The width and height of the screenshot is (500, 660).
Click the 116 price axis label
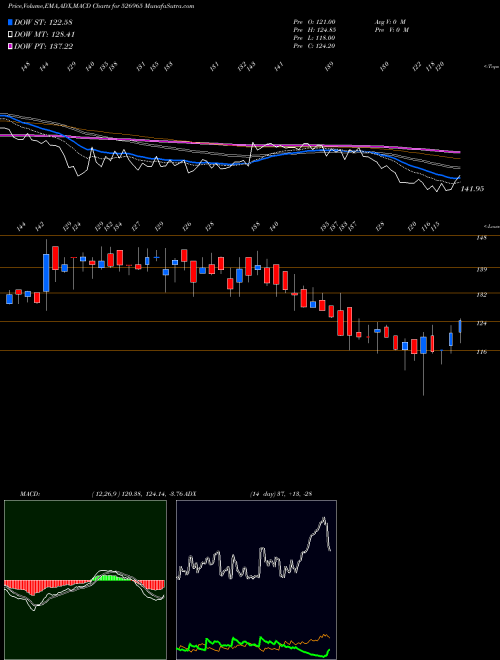tap(482, 352)
